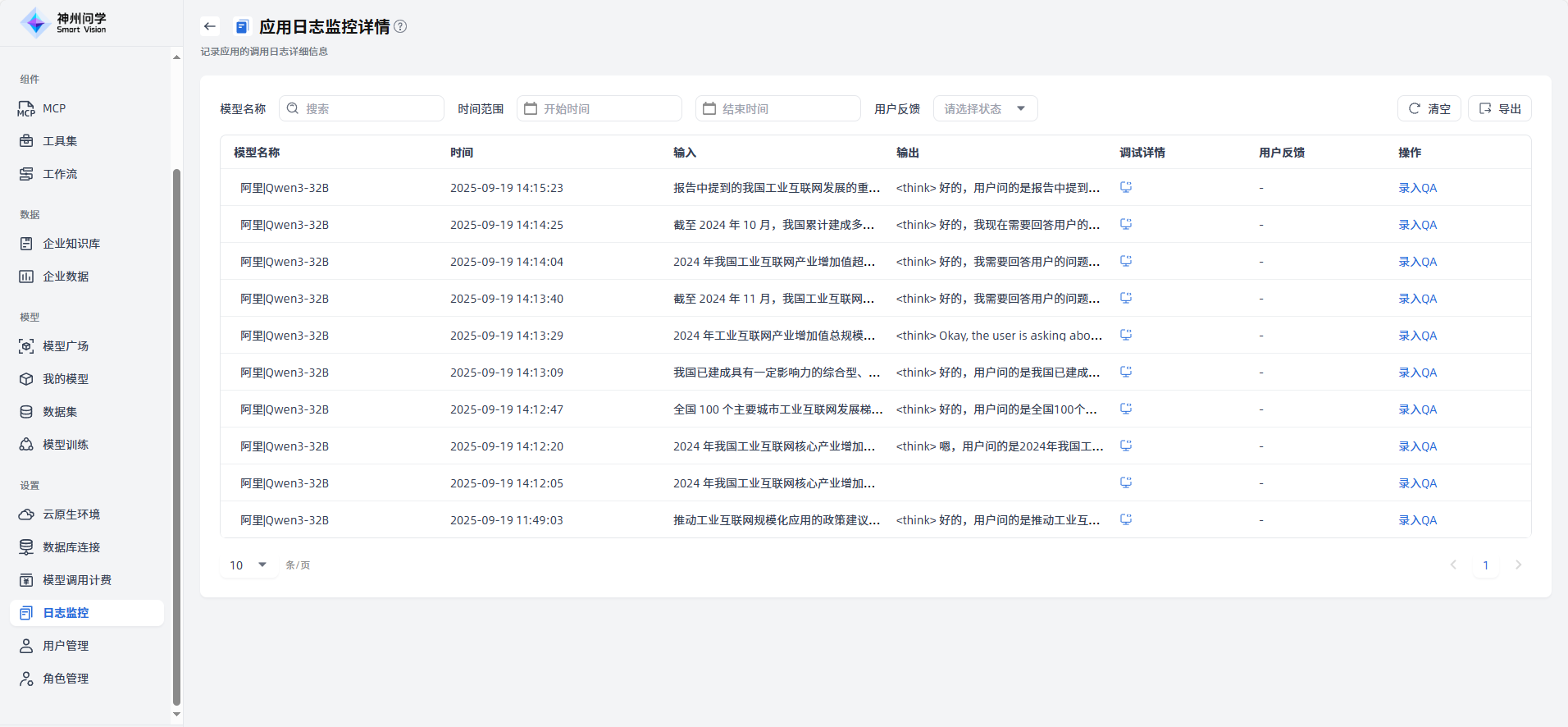Click the search magnifier icon in model name
Viewport: 1568px width, 727px height.
pyautogui.click(x=293, y=108)
